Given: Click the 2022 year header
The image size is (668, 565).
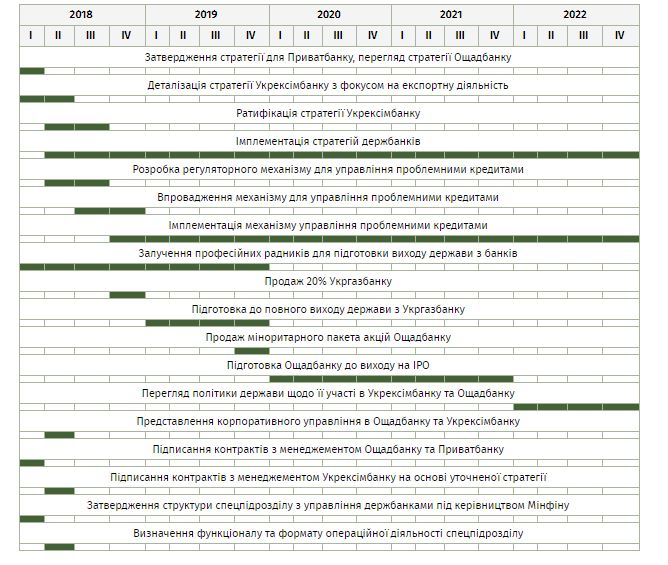Looking at the screenshot, I should (575, 14).
